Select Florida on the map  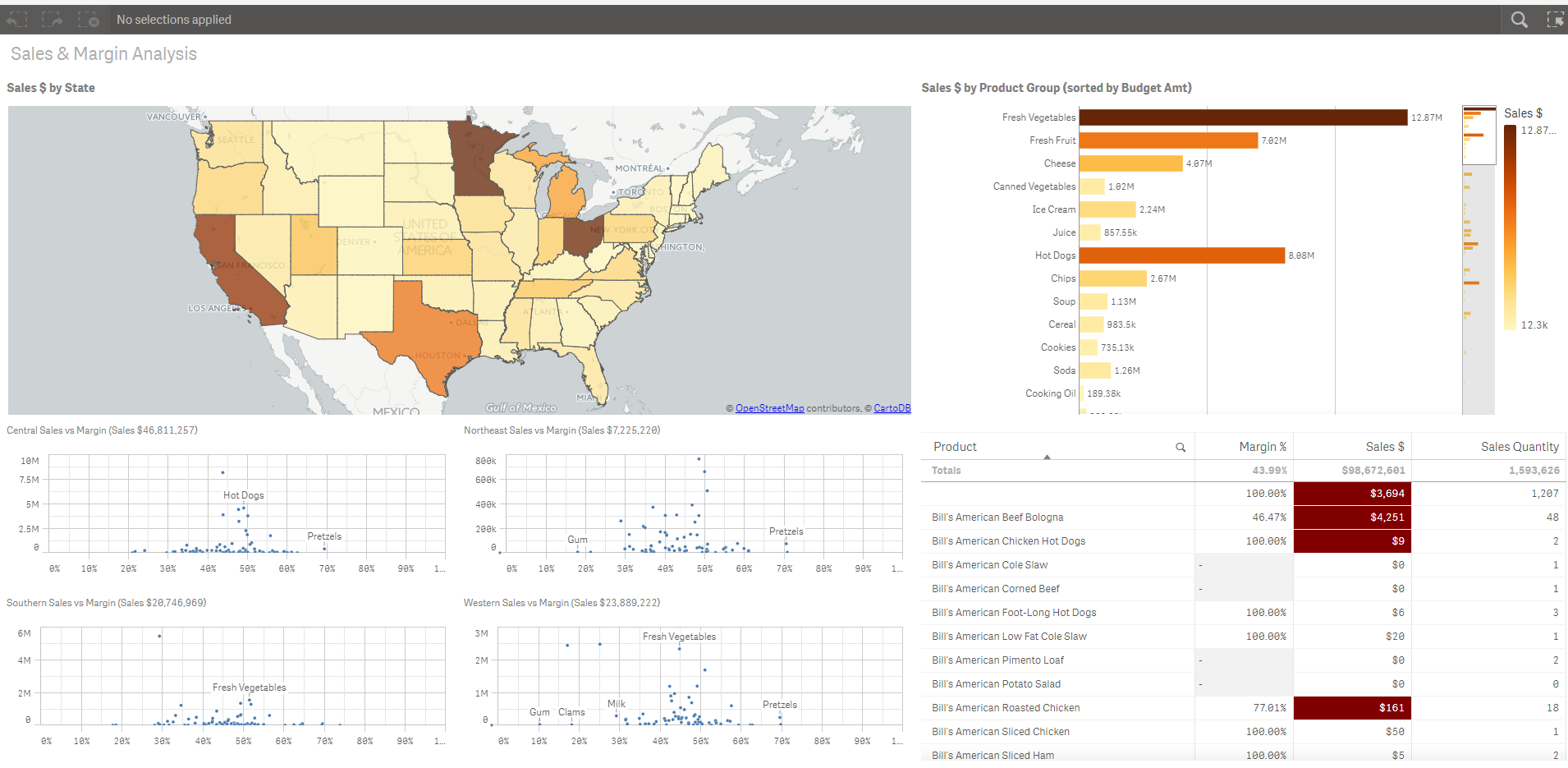[595, 374]
